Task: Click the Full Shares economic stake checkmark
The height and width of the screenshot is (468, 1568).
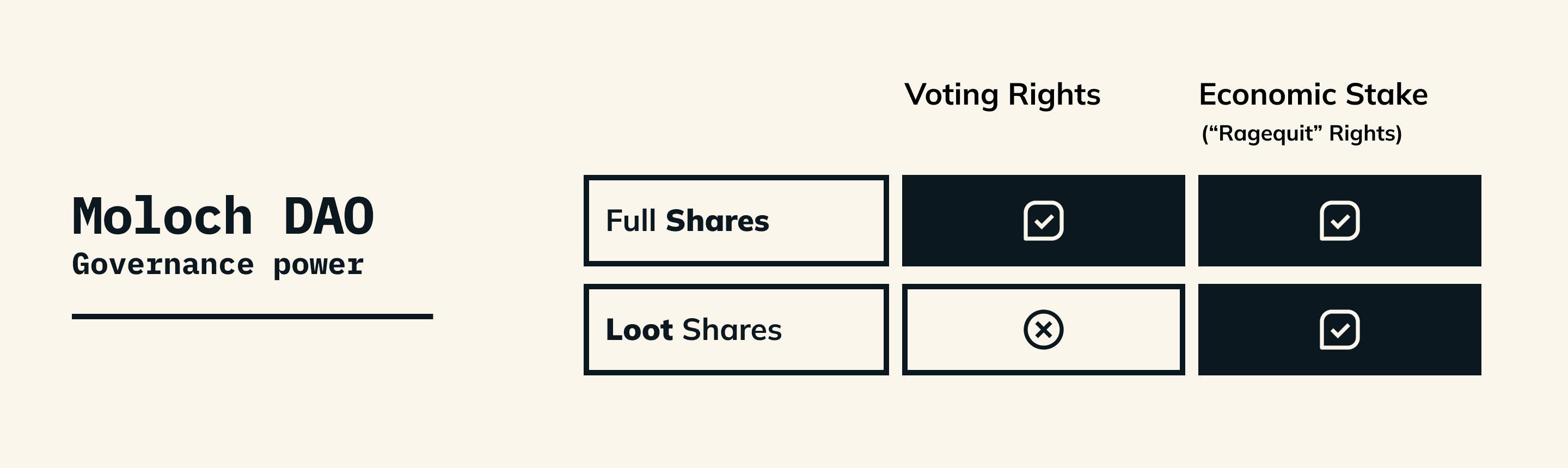Action: (1339, 221)
